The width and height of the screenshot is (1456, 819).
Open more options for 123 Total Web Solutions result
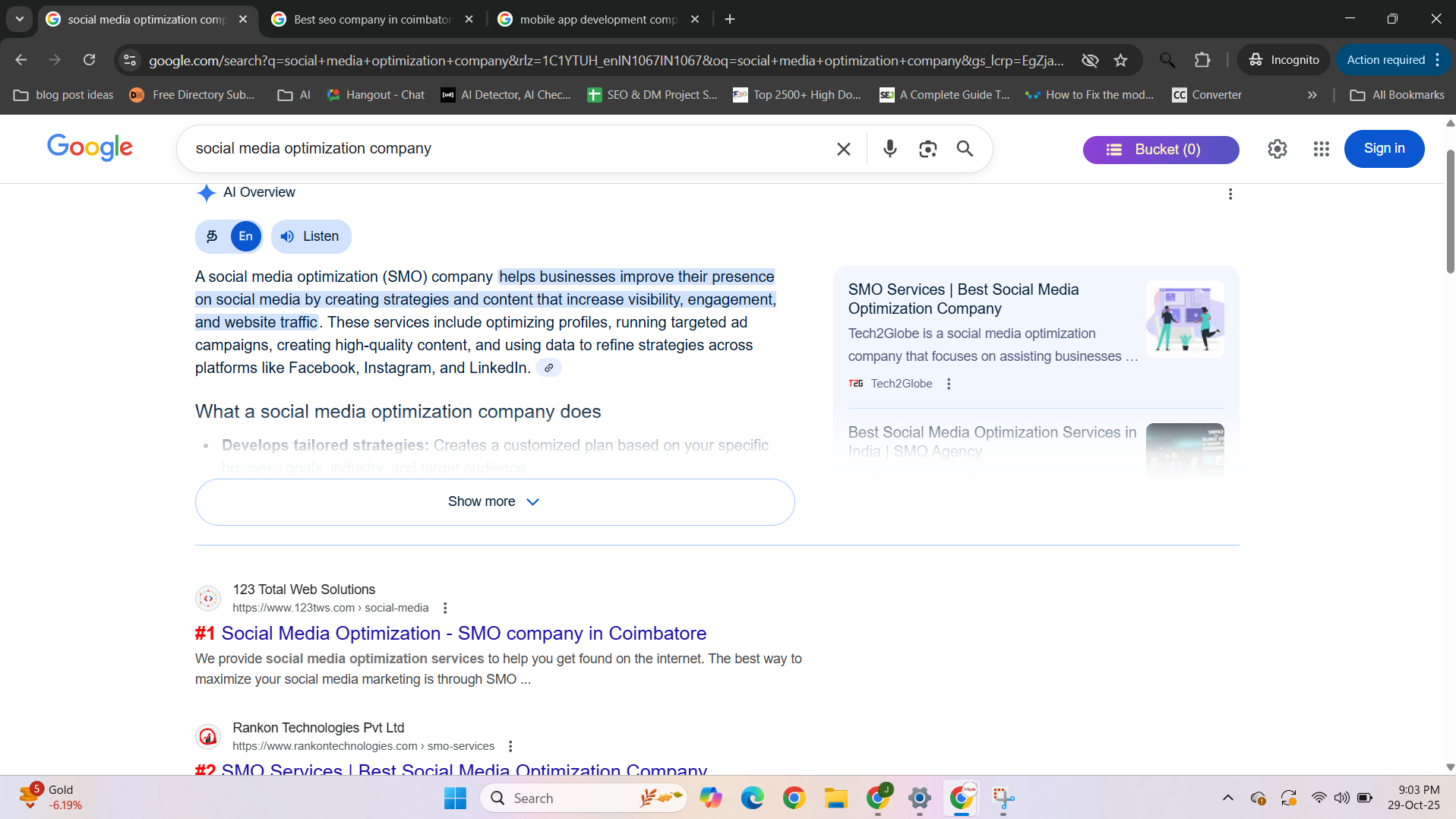[x=445, y=608]
